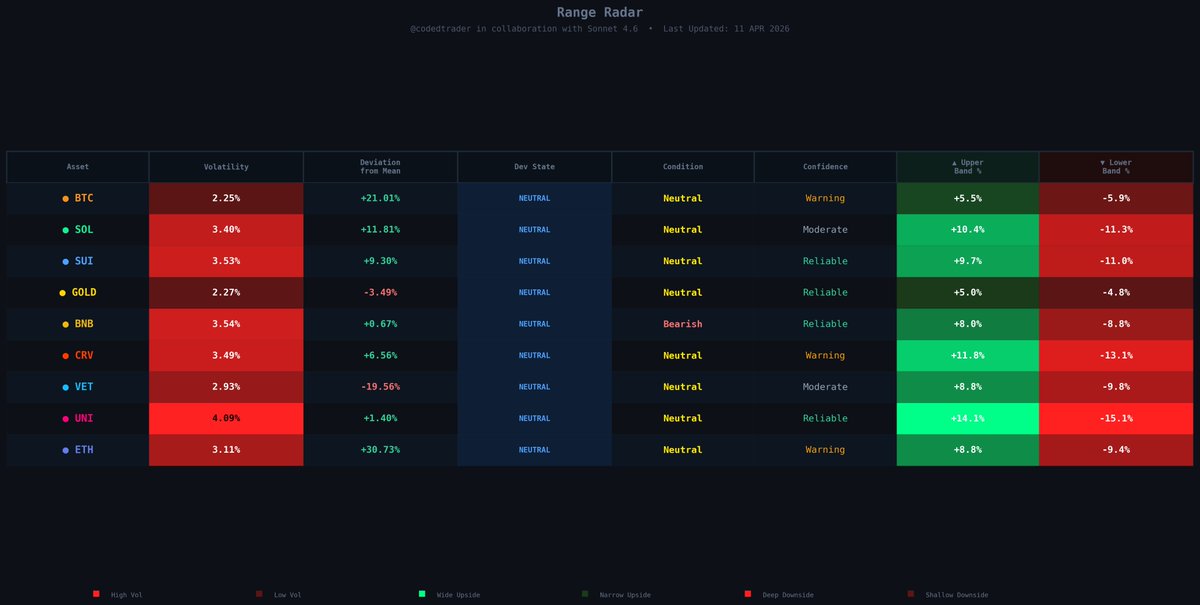Click UNI volatility value 4.09%
The height and width of the screenshot is (605, 1200).
226,419
